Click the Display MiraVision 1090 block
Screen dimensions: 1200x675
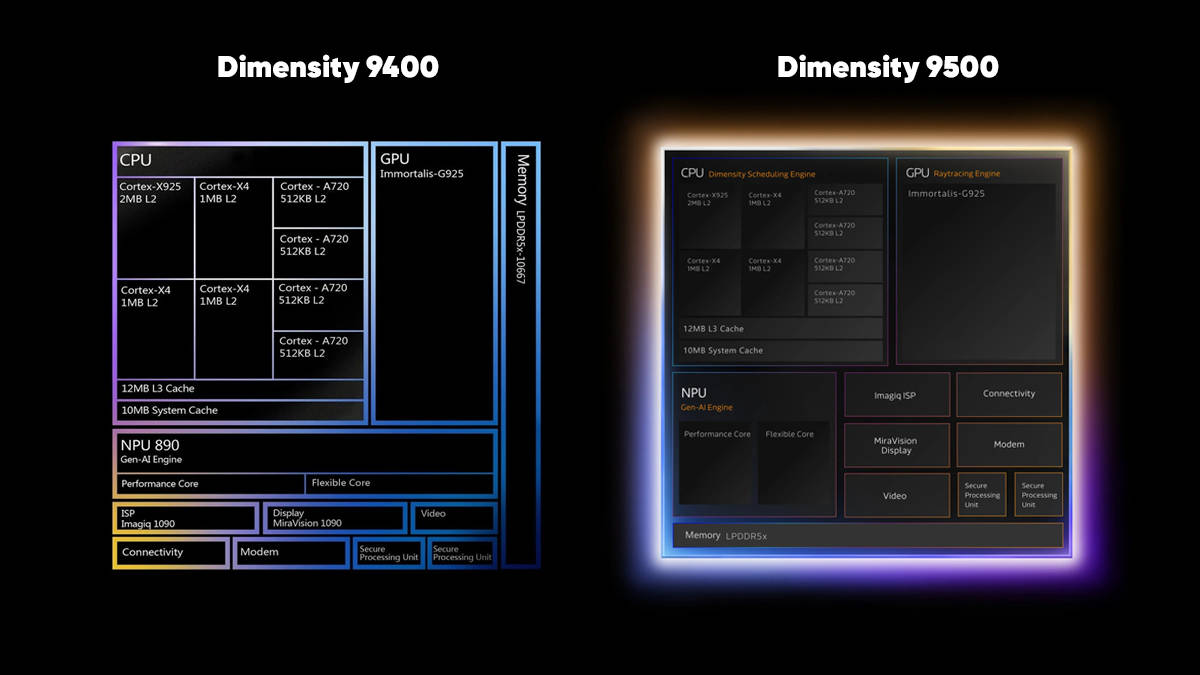(336, 518)
